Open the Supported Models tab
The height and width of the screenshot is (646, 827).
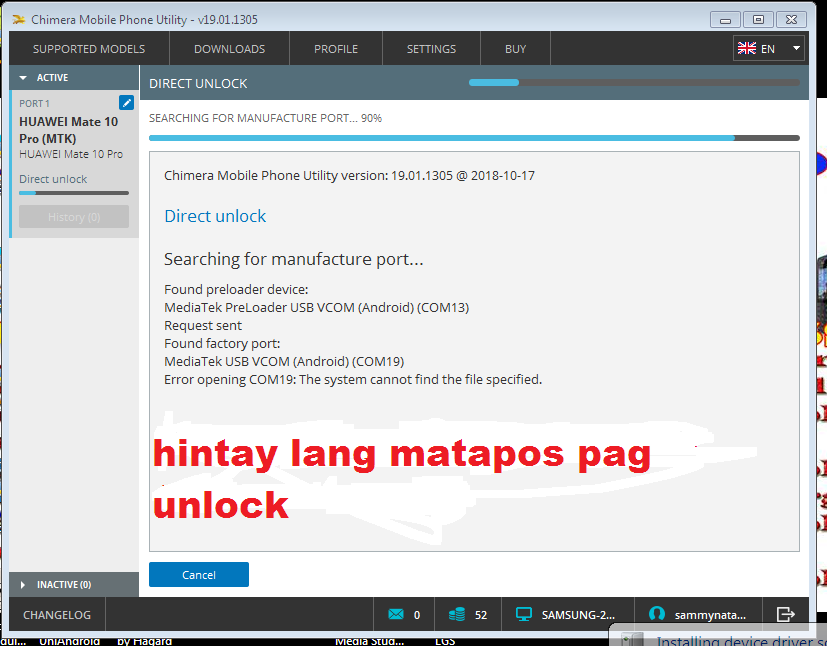pos(89,49)
